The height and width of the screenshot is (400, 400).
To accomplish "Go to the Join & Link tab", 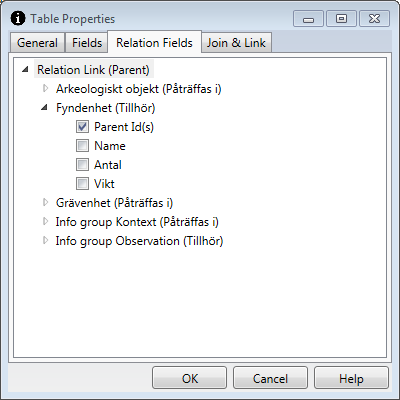I will pyautogui.click(x=236, y=43).
